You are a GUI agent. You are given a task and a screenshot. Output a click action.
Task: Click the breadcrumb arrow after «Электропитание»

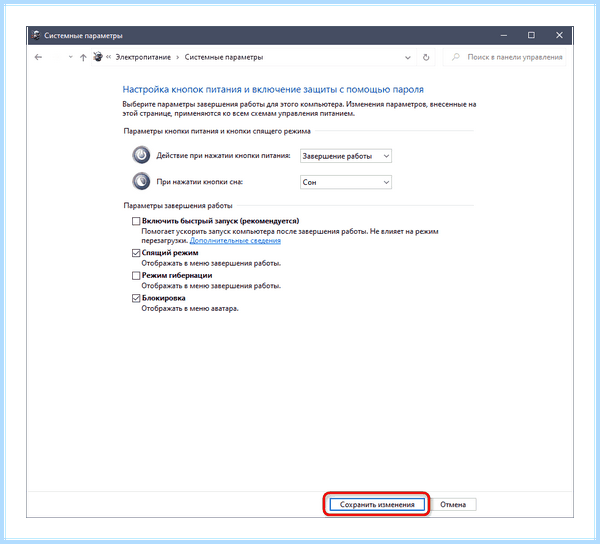[x=178, y=57]
